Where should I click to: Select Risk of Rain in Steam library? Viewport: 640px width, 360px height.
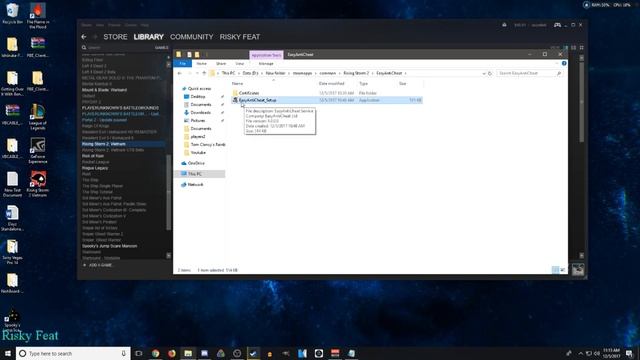[x=93, y=156]
